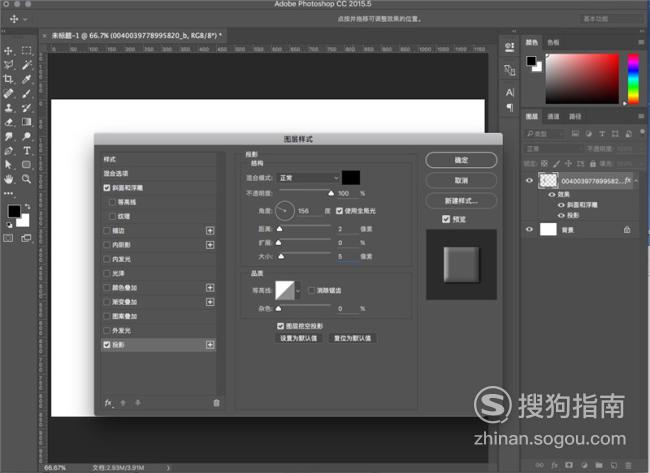
Task: Open the Character panel A icon
Action: (510, 92)
